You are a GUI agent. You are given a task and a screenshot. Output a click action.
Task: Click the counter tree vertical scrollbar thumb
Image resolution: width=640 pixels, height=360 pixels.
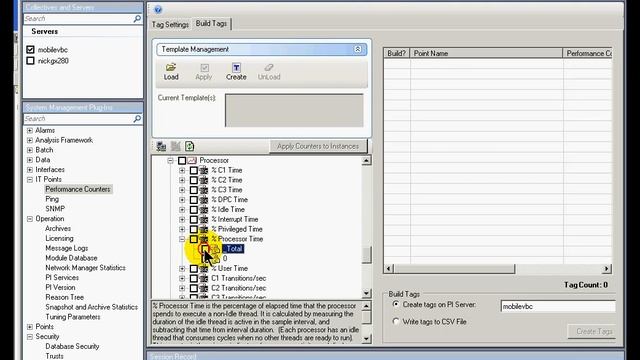(x=367, y=255)
